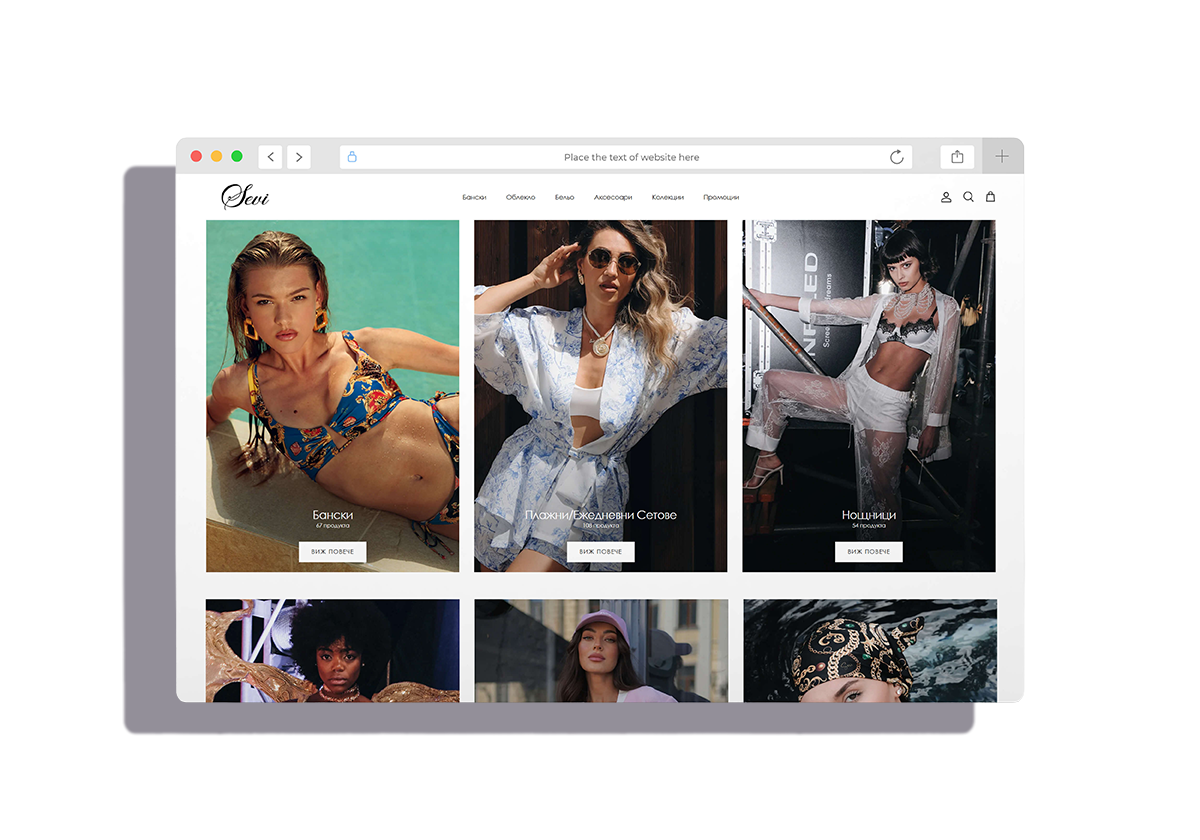This screenshot has height=840, width=1200.
Task: Open the Облекло menu item
Action: point(521,197)
